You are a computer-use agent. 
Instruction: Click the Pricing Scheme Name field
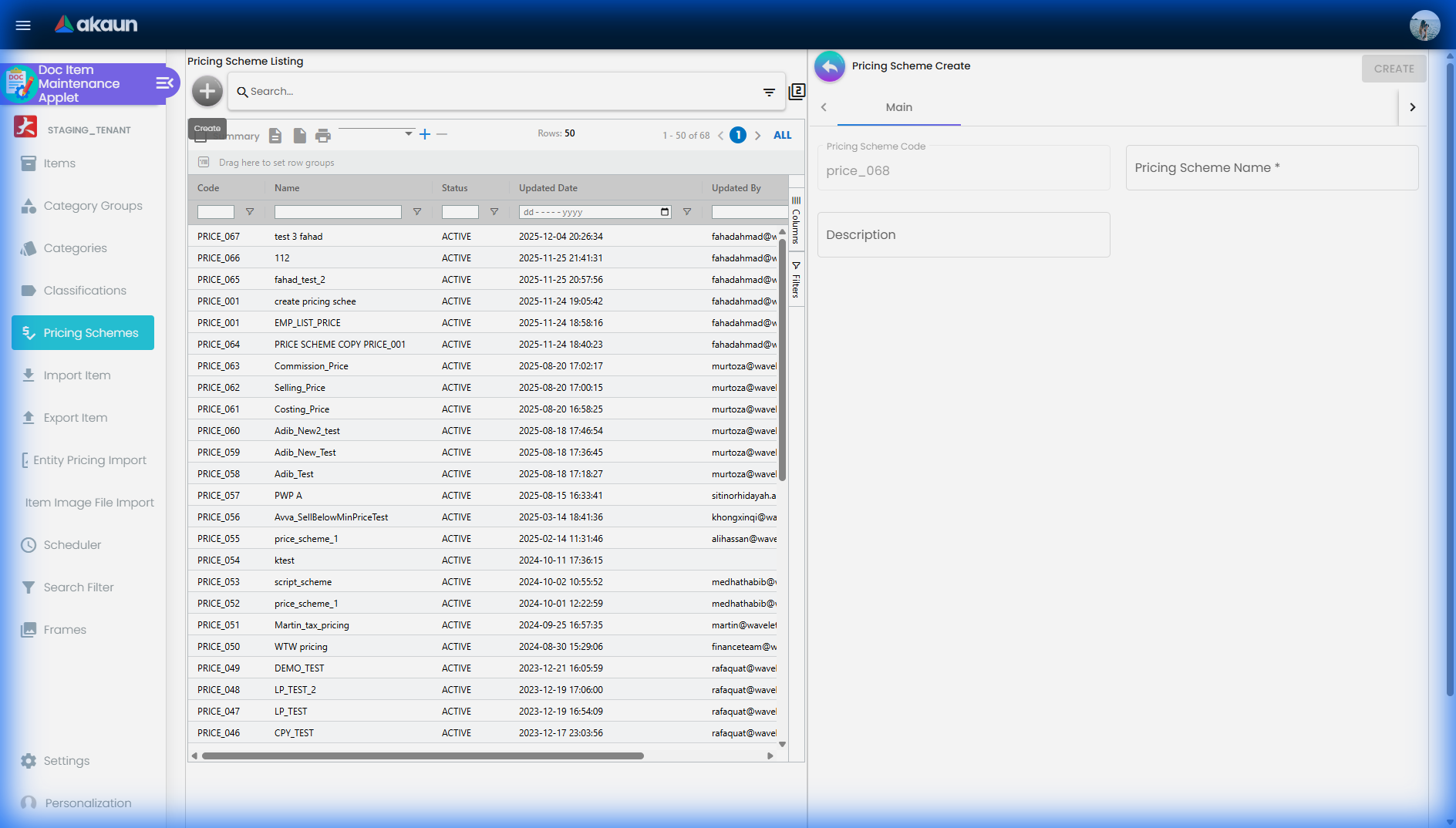point(1271,168)
